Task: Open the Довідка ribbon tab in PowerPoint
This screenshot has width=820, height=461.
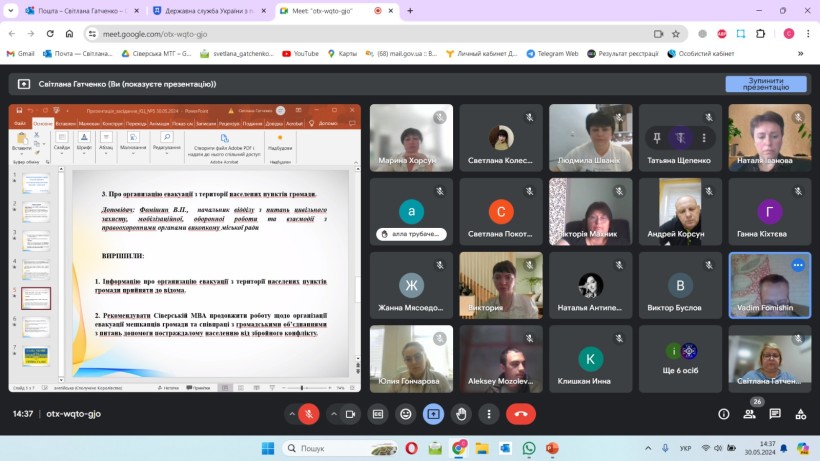Action: 274,124
